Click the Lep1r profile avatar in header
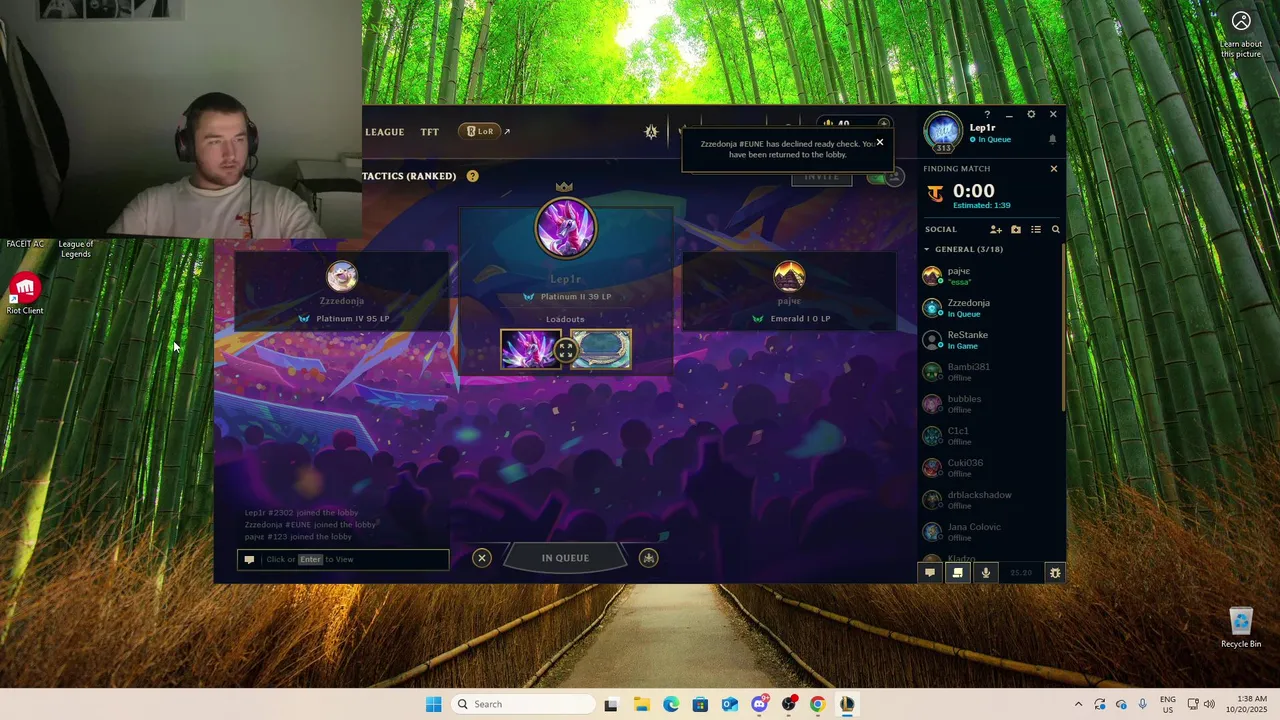 pyautogui.click(x=942, y=131)
